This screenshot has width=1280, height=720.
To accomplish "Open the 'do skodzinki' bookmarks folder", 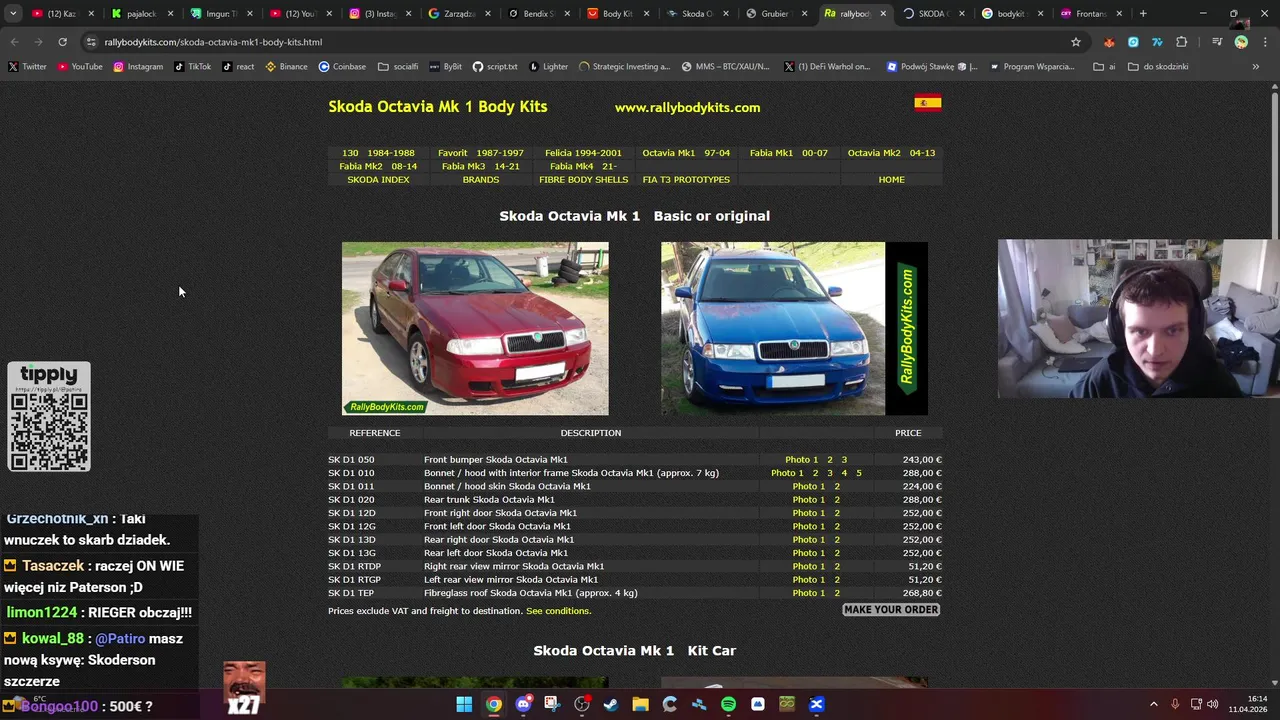I will coord(1158,67).
